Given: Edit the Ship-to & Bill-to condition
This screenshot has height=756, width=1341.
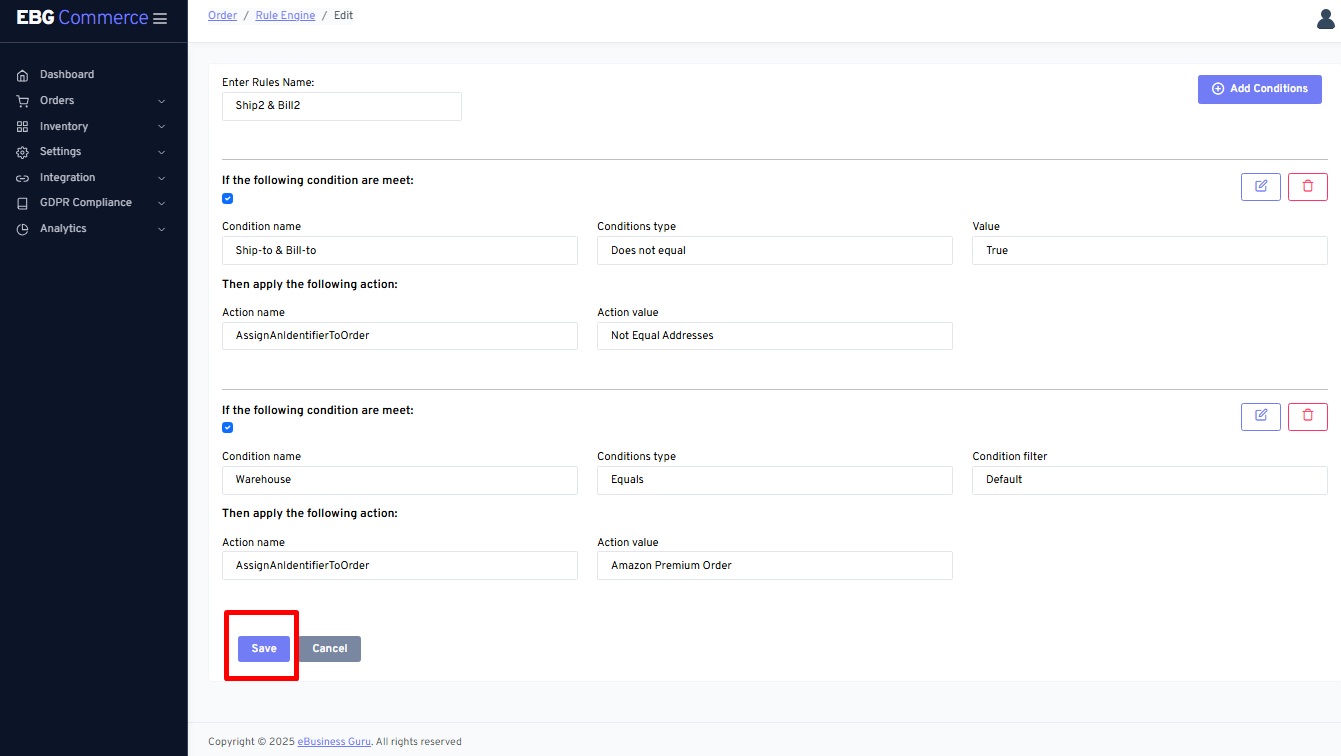Looking at the screenshot, I should point(1260,187).
